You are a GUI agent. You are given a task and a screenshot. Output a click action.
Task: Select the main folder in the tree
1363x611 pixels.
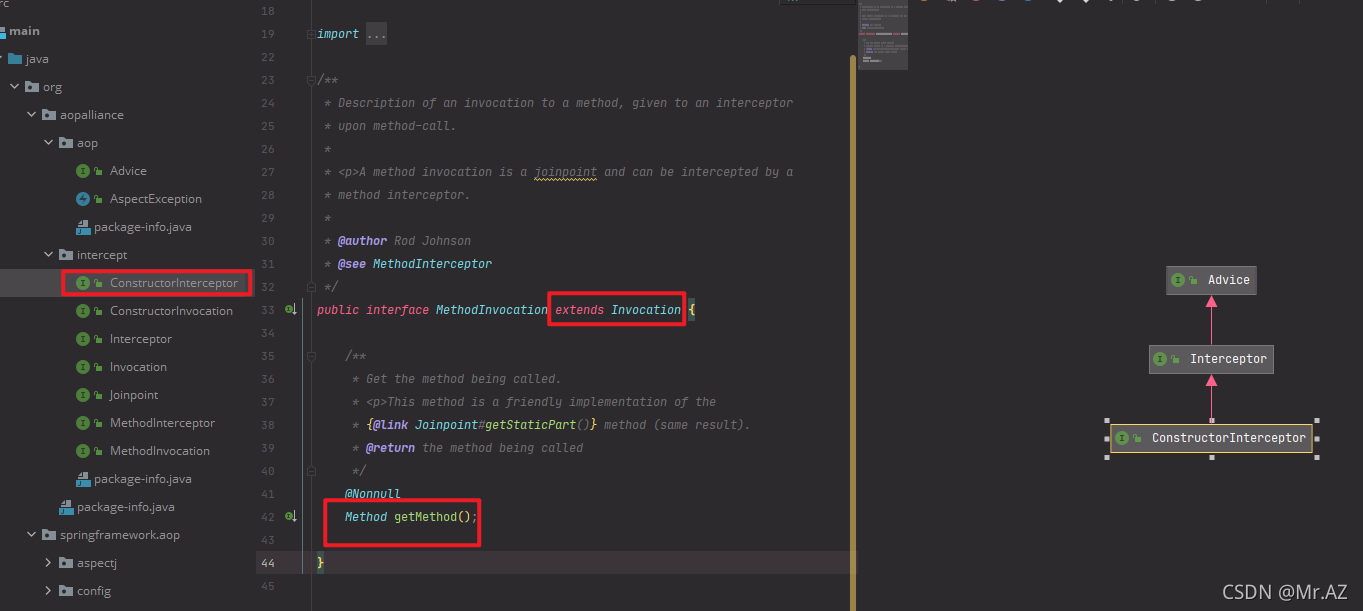24,31
